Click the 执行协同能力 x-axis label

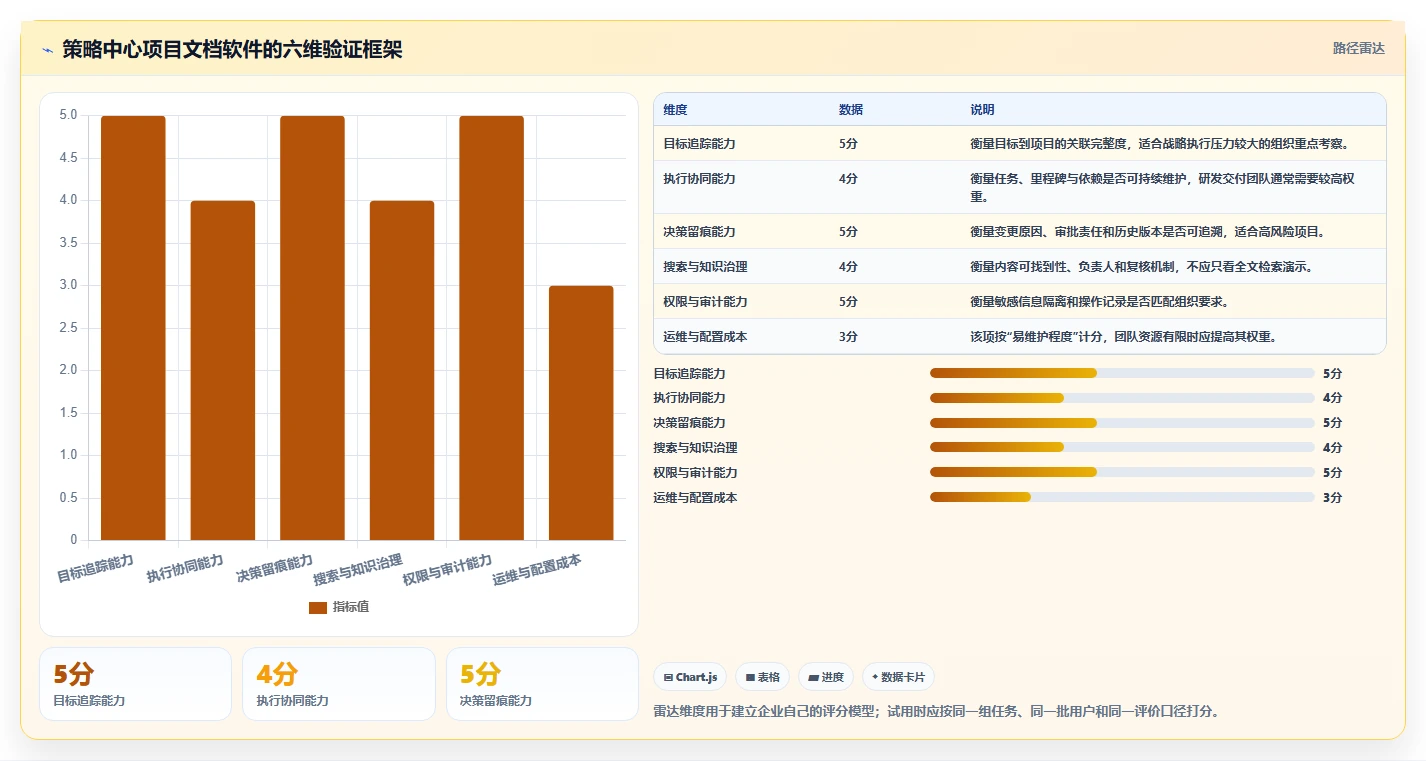pyautogui.click(x=185, y=569)
